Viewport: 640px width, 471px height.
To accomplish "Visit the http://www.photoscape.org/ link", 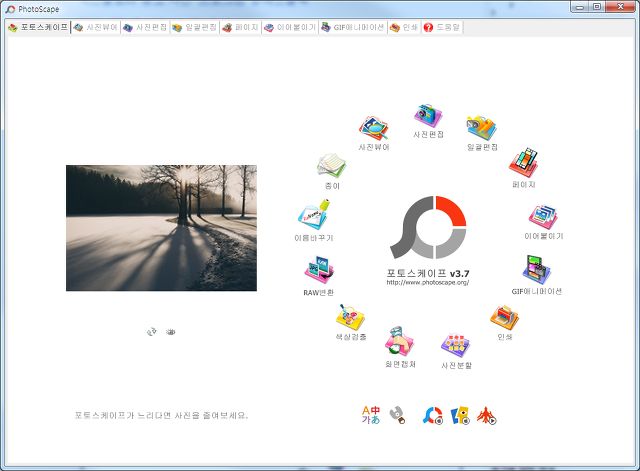I will 428,282.
